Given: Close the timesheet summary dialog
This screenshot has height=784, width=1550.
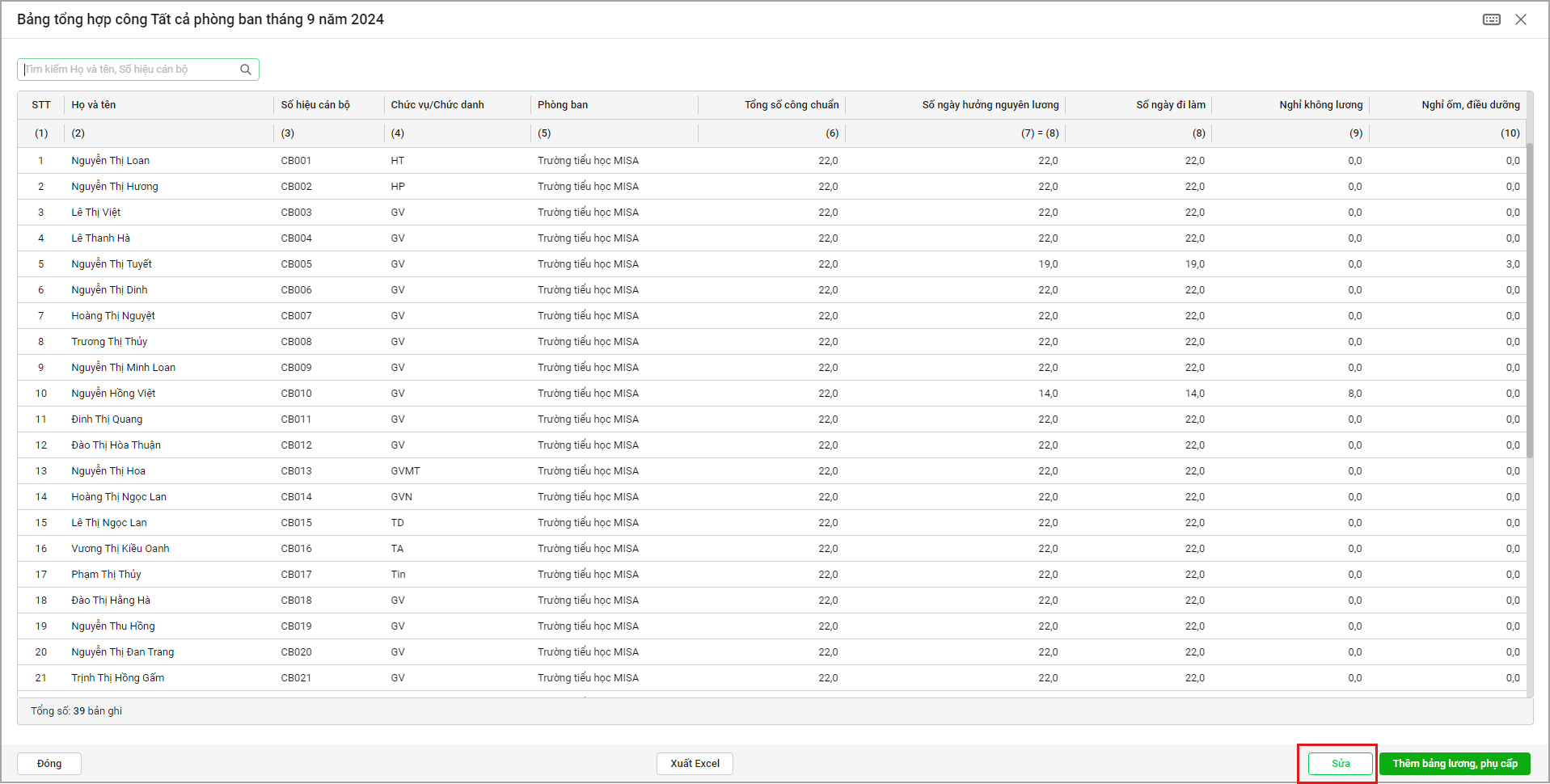Looking at the screenshot, I should point(1520,19).
